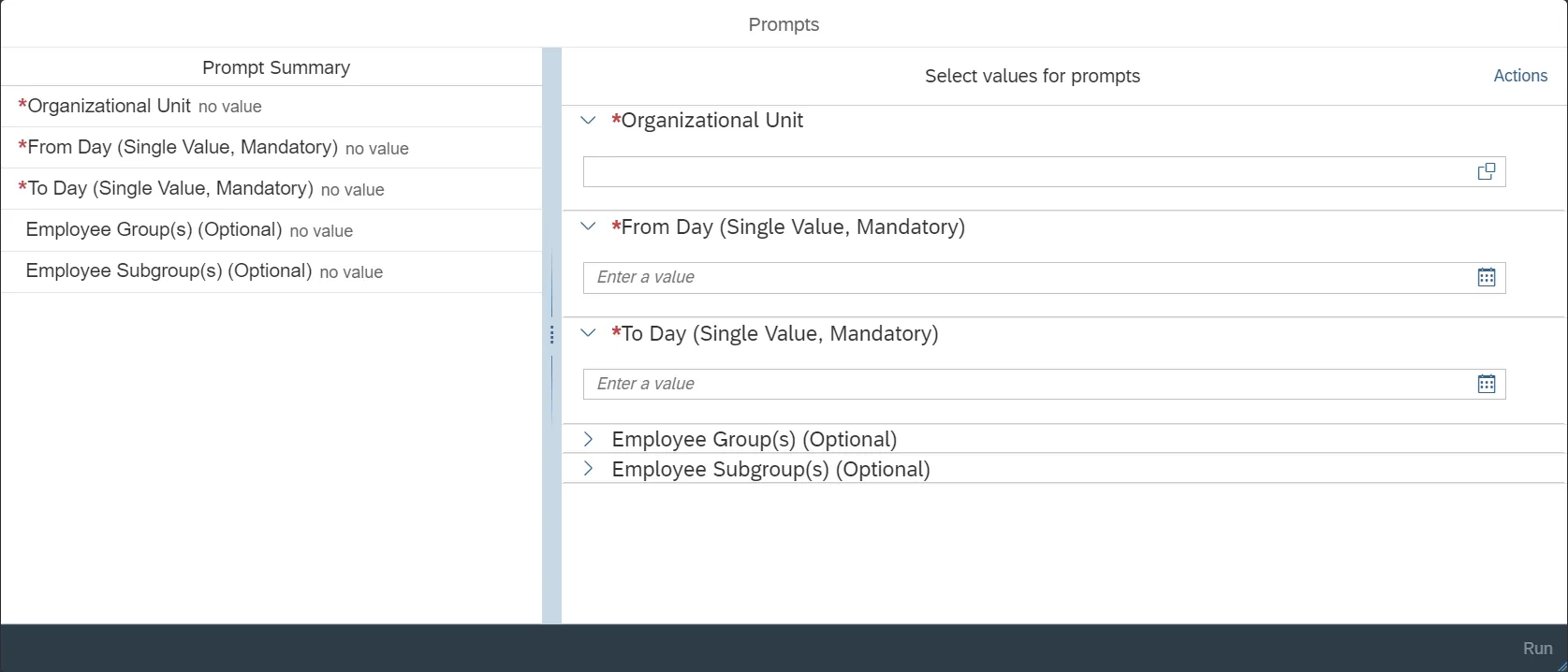Select To Day item in Prompt Summary
Screen dimensions: 1568x672
[201, 189]
